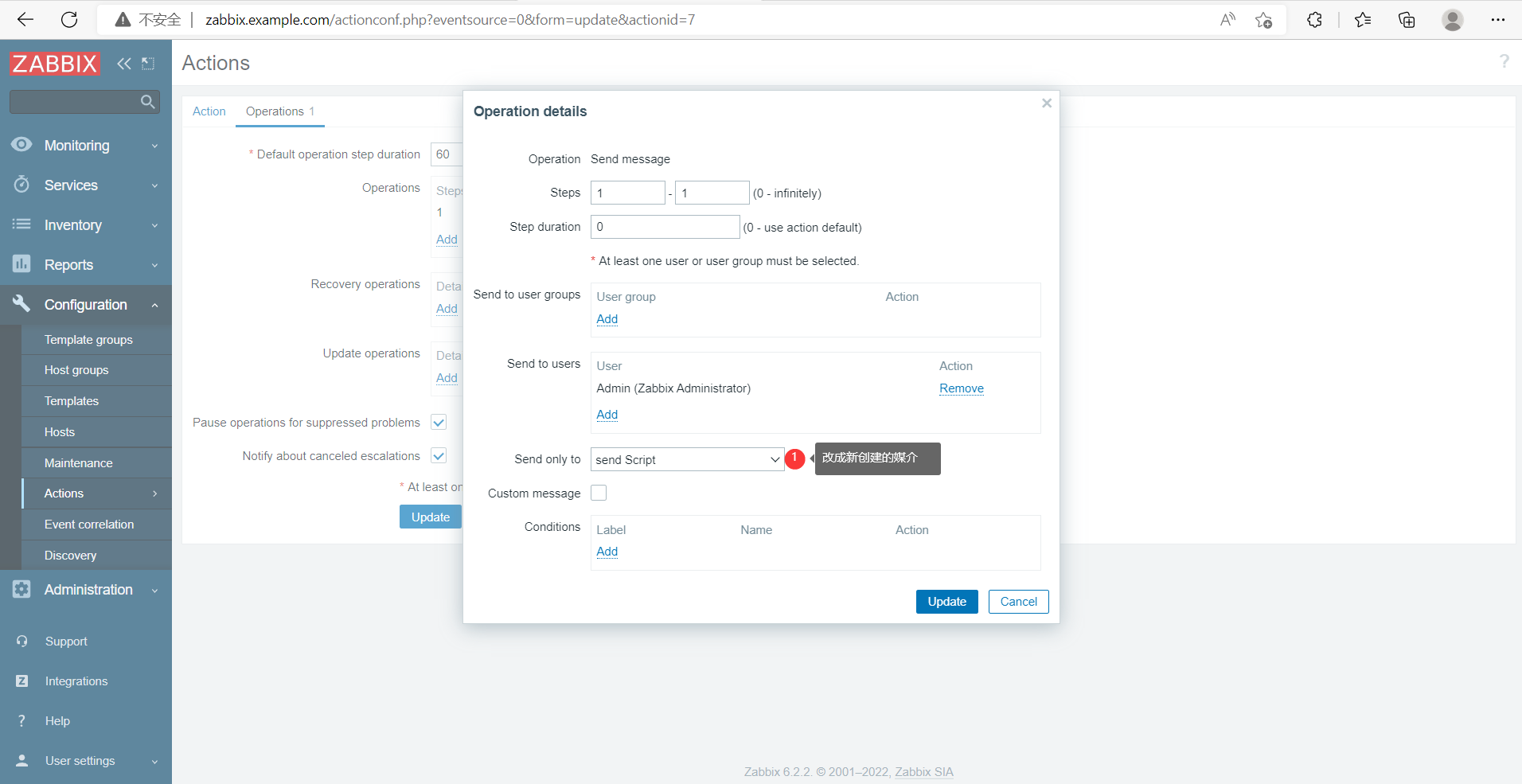Toggle the Custom message checkbox

pyautogui.click(x=599, y=493)
